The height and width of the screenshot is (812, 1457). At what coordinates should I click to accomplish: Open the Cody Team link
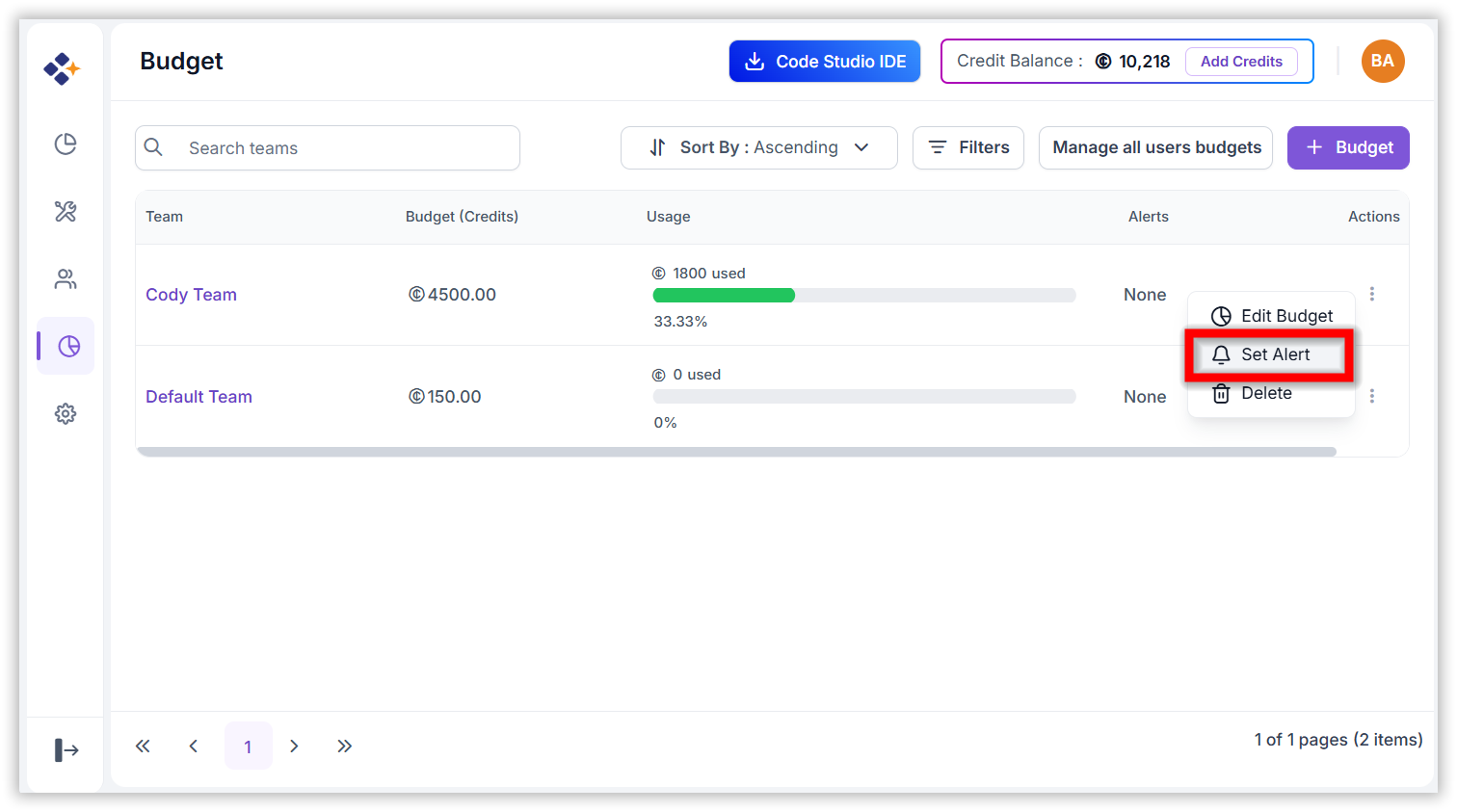tap(191, 295)
